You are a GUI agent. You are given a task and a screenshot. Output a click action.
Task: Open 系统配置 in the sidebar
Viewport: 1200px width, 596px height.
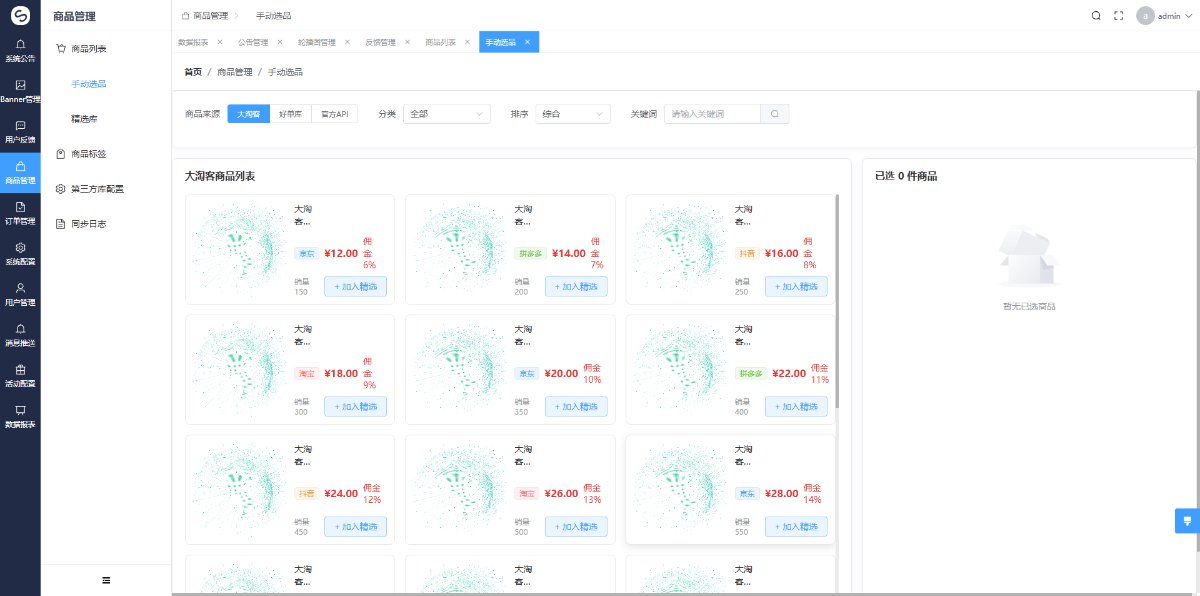pos(20,253)
